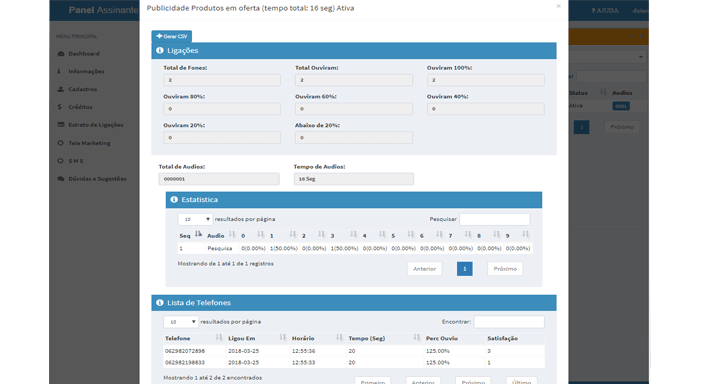Image resolution: width=709 pixels, height=384 pixels.
Task: Click phone number 062982198833
Action: point(185,363)
